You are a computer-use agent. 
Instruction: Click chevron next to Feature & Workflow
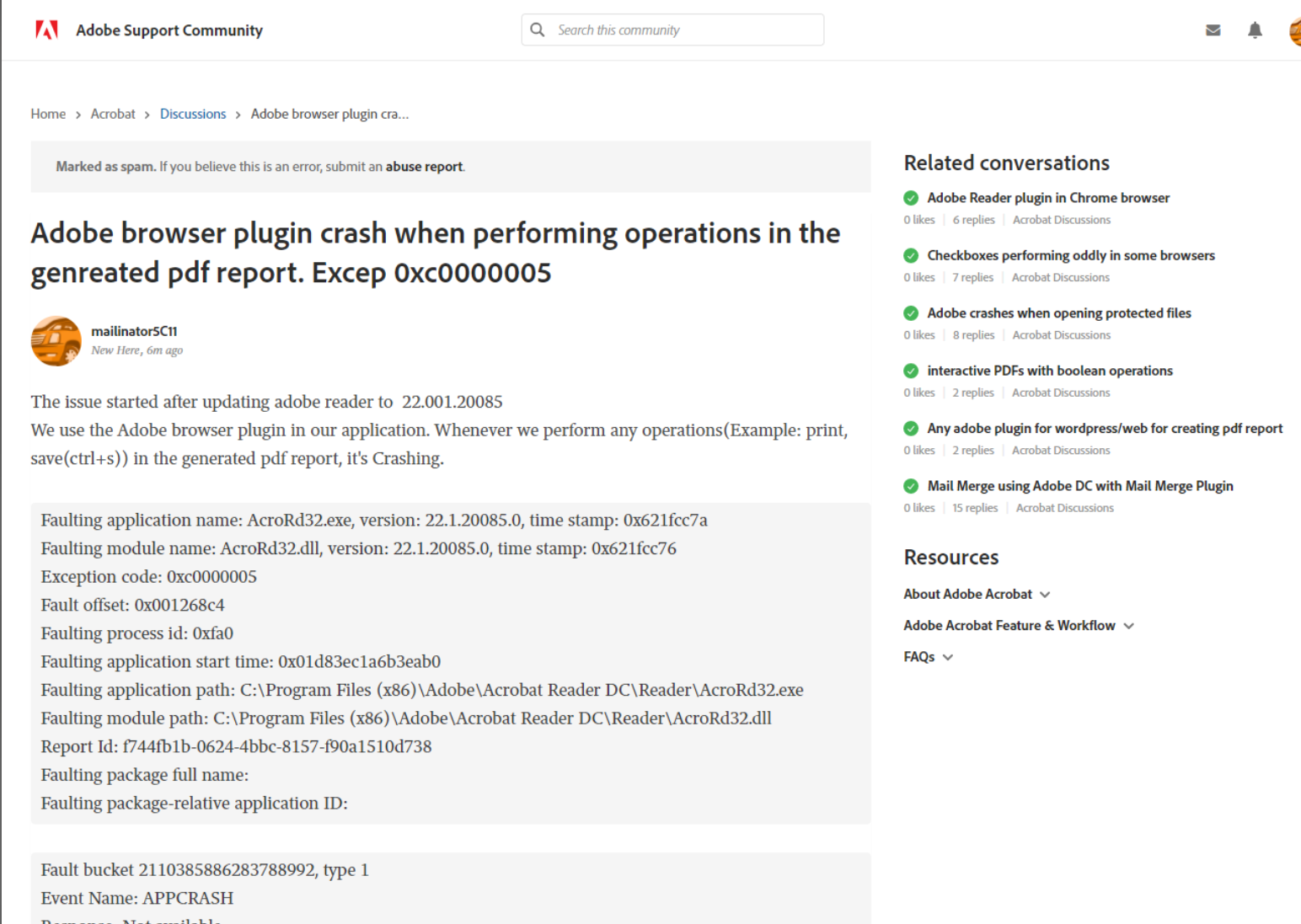[x=1129, y=626]
